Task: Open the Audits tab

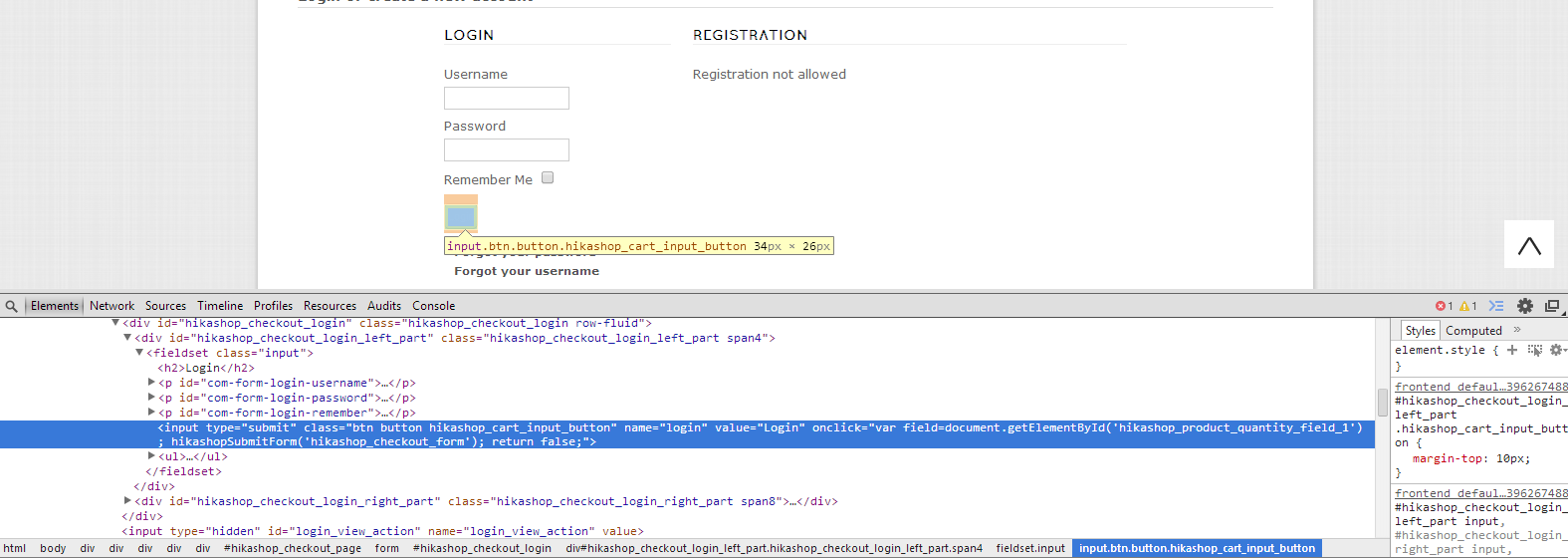Action: tap(384, 306)
